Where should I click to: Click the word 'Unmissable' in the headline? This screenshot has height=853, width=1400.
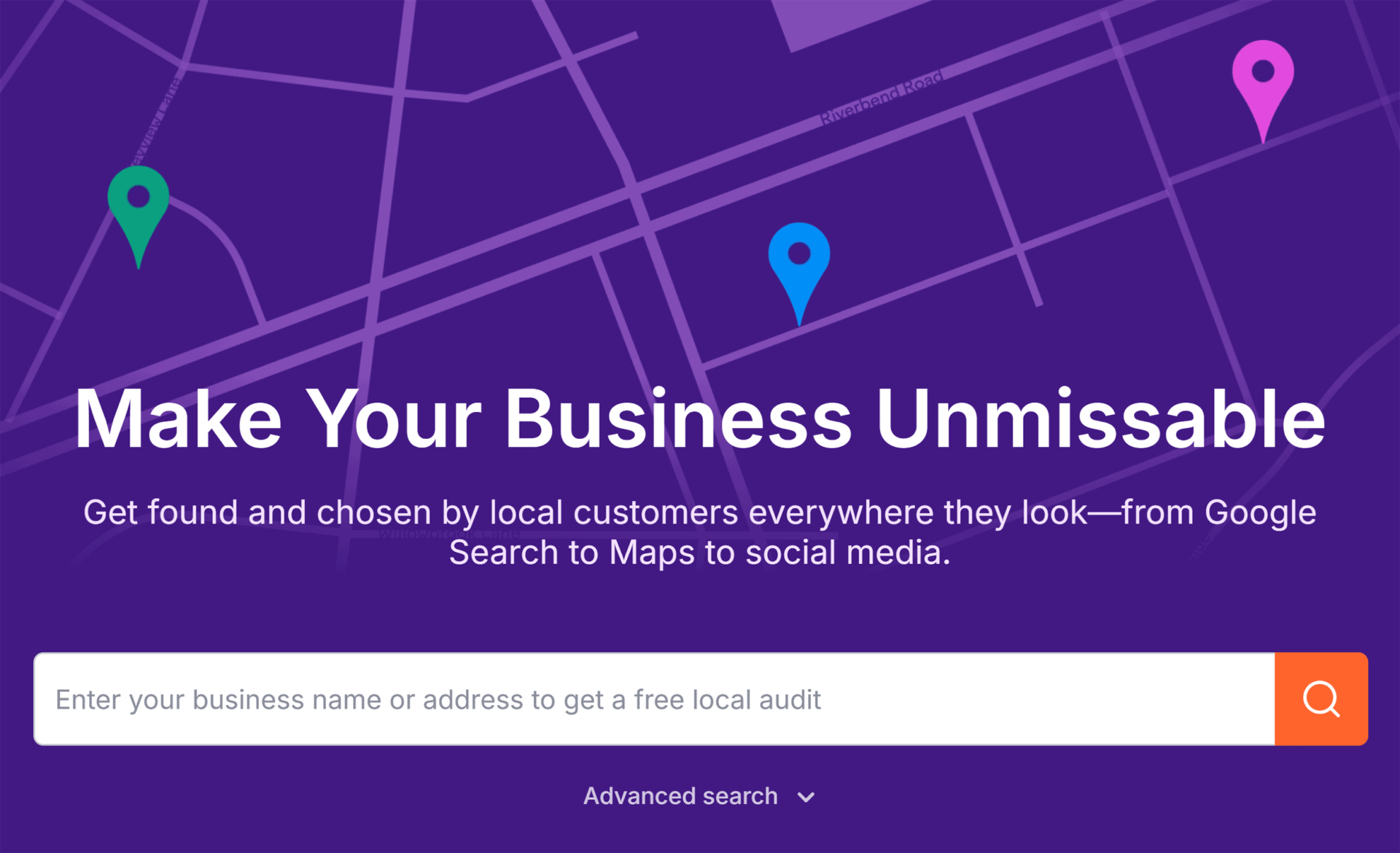coord(1100,418)
